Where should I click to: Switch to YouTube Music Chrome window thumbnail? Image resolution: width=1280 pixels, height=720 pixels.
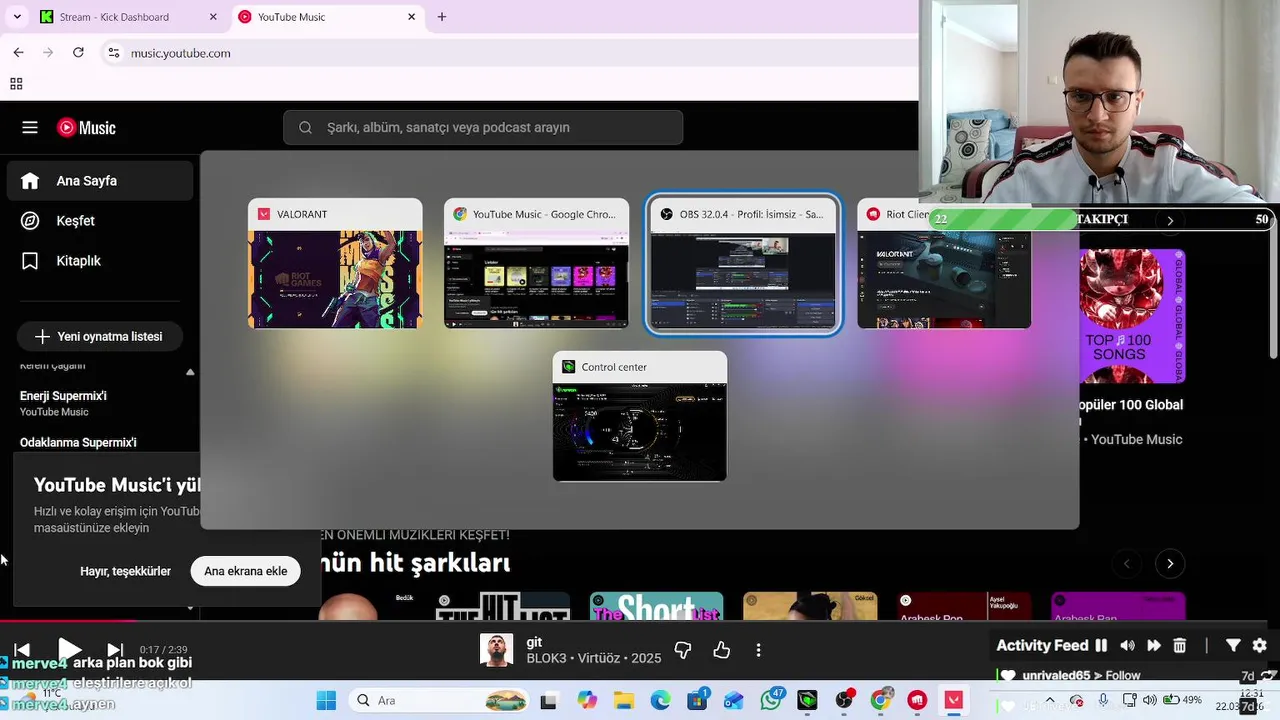click(x=536, y=263)
